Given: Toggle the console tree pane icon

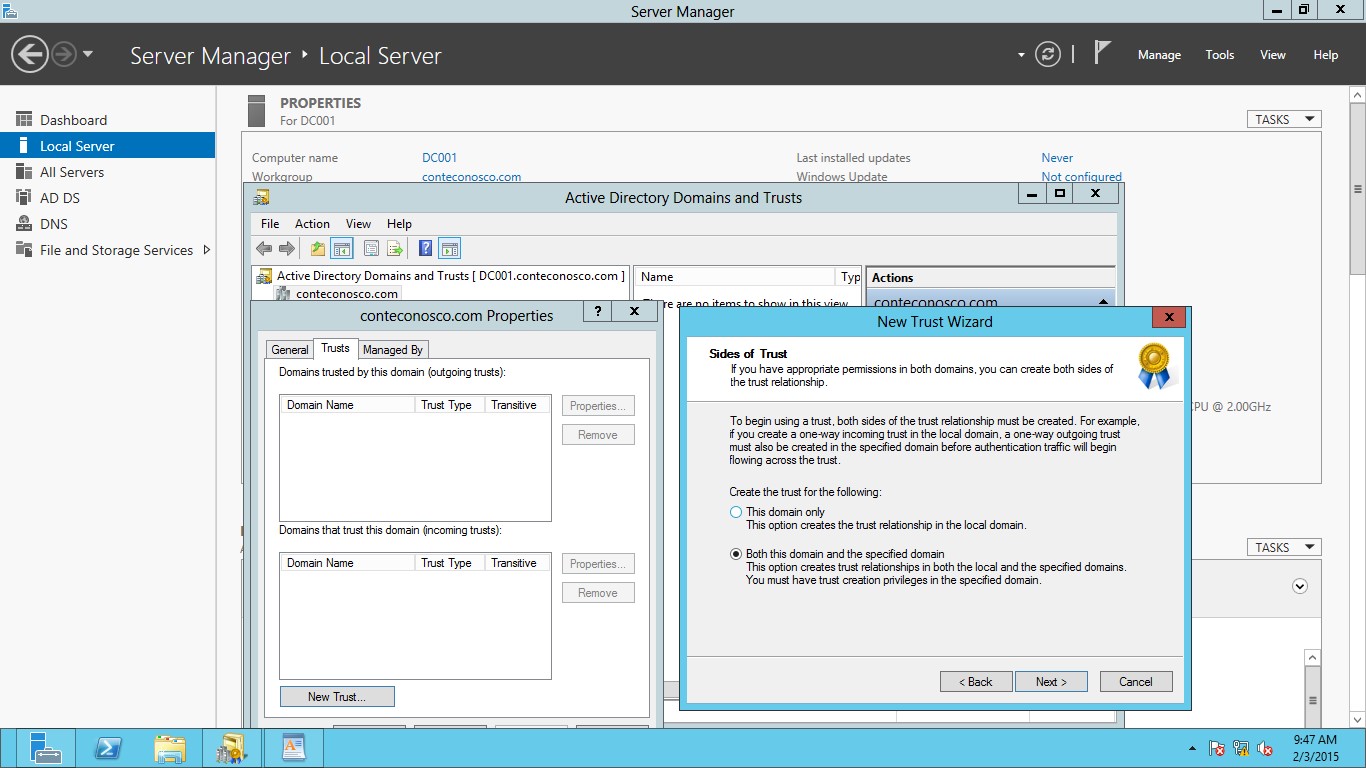Looking at the screenshot, I should (x=341, y=248).
